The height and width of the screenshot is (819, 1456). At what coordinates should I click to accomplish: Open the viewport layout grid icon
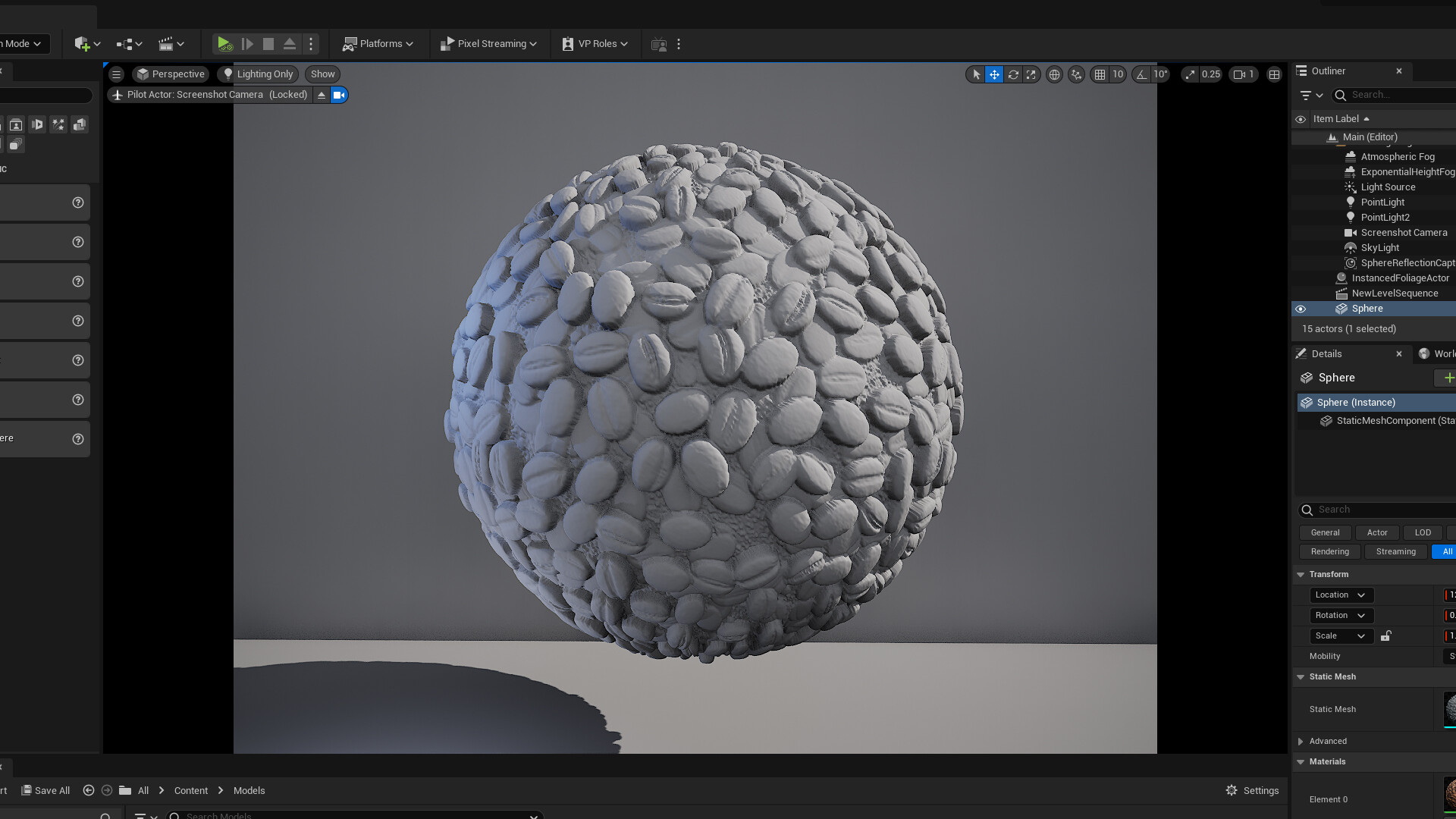click(1274, 74)
